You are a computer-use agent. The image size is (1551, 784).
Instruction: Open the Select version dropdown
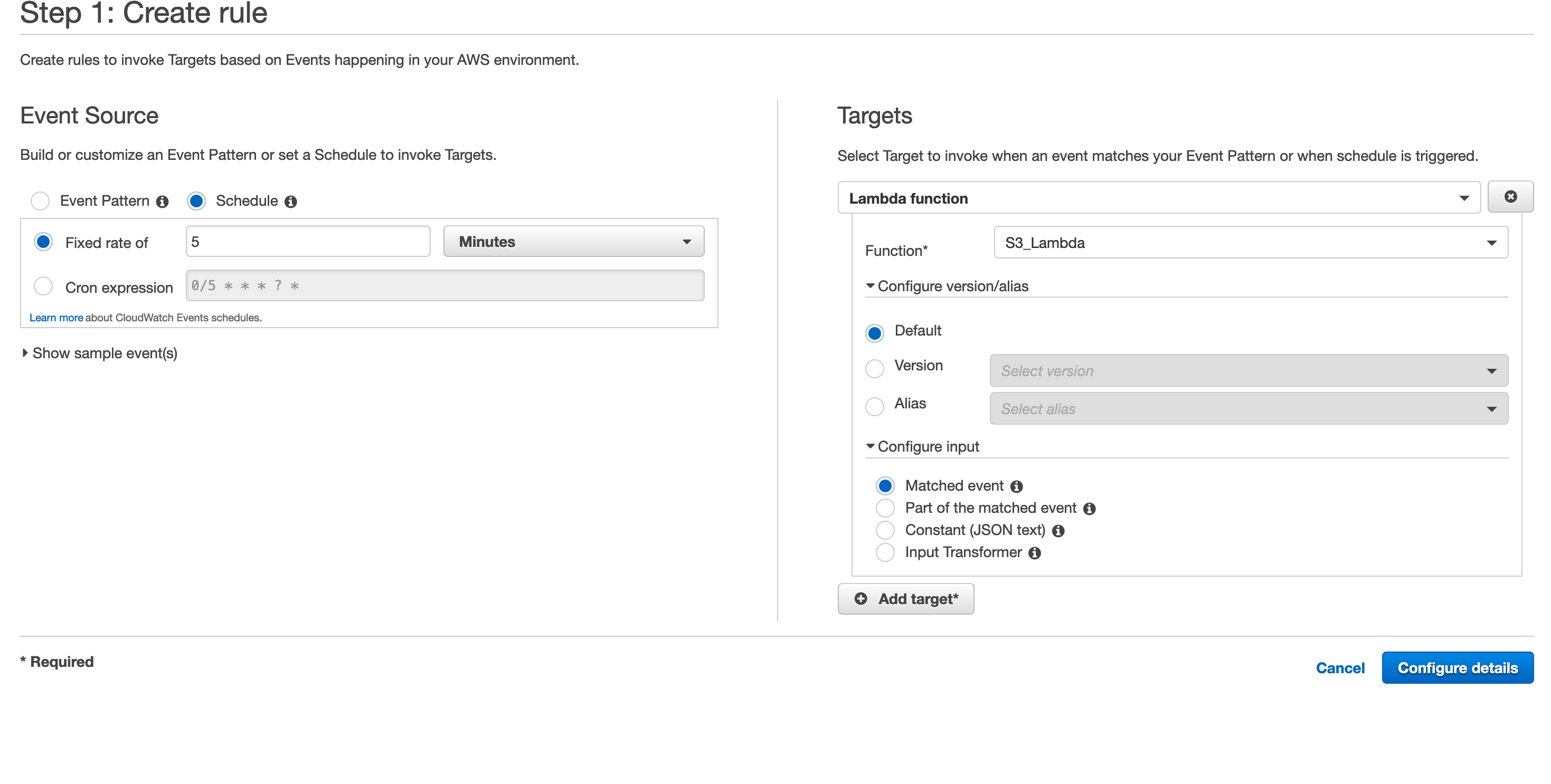point(1249,371)
